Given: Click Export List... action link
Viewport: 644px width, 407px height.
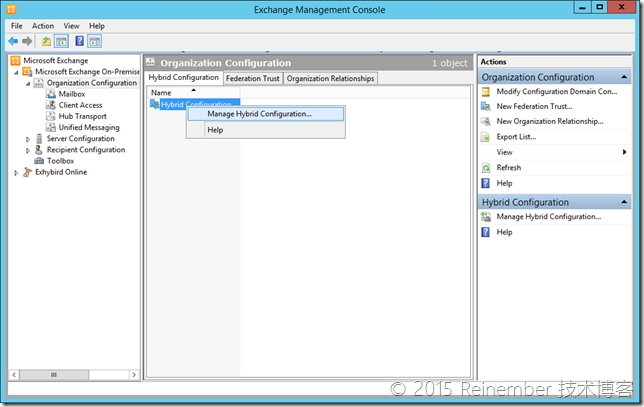Looking at the screenshot, I should 516,137.
